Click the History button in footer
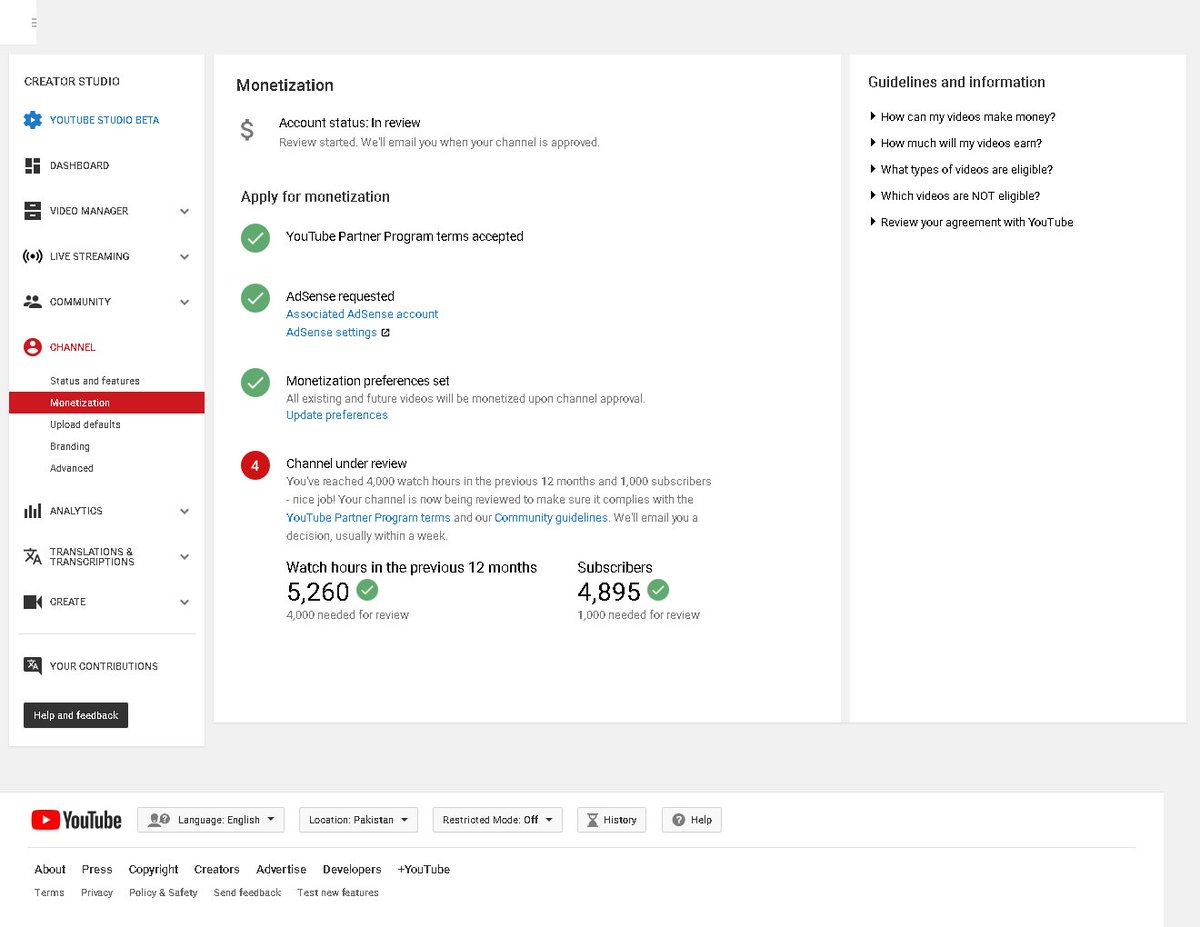The image size is (1200, 927). (x=612, y=820)
